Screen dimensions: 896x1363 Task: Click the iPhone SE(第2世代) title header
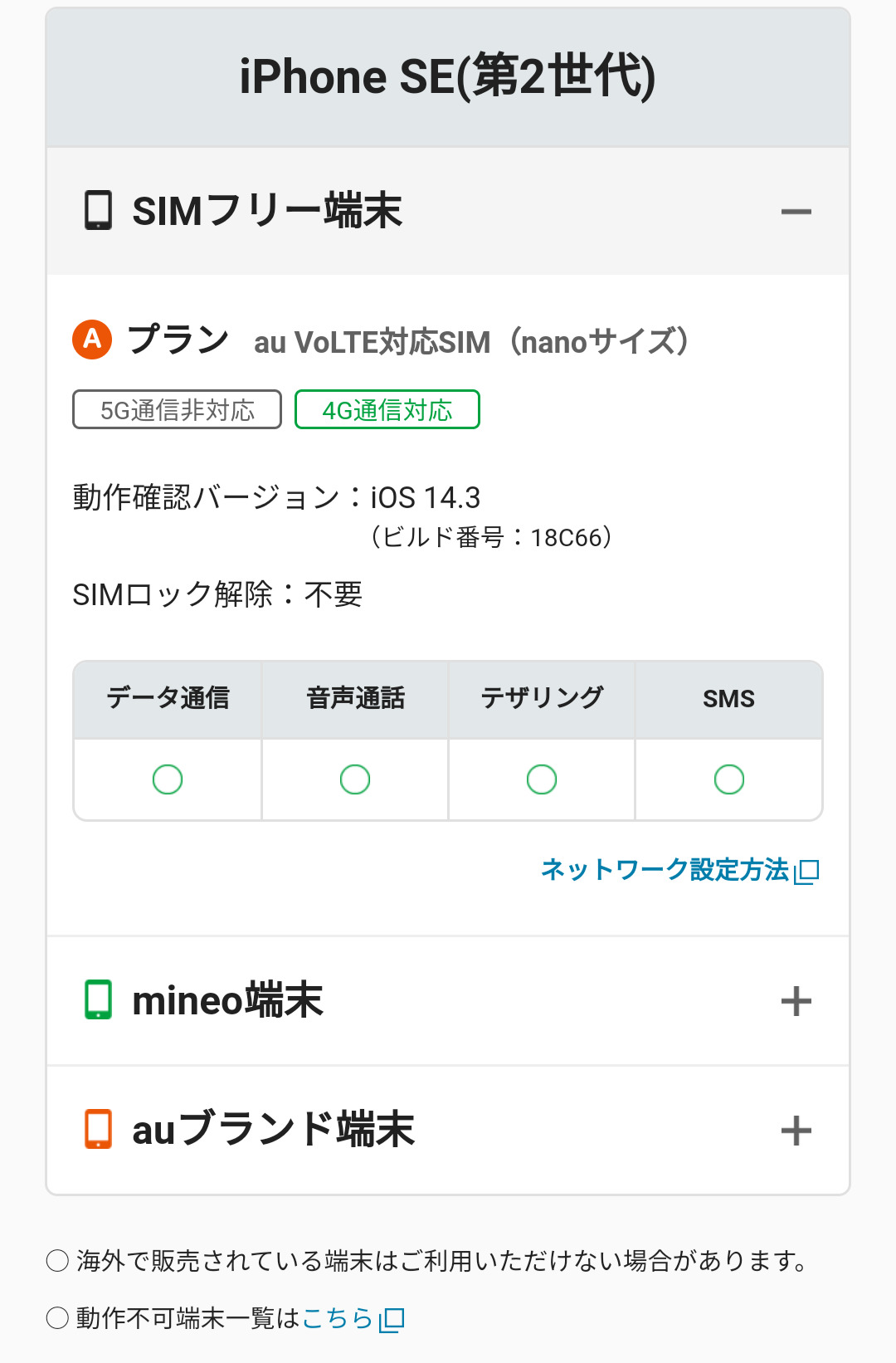[448, 76]
